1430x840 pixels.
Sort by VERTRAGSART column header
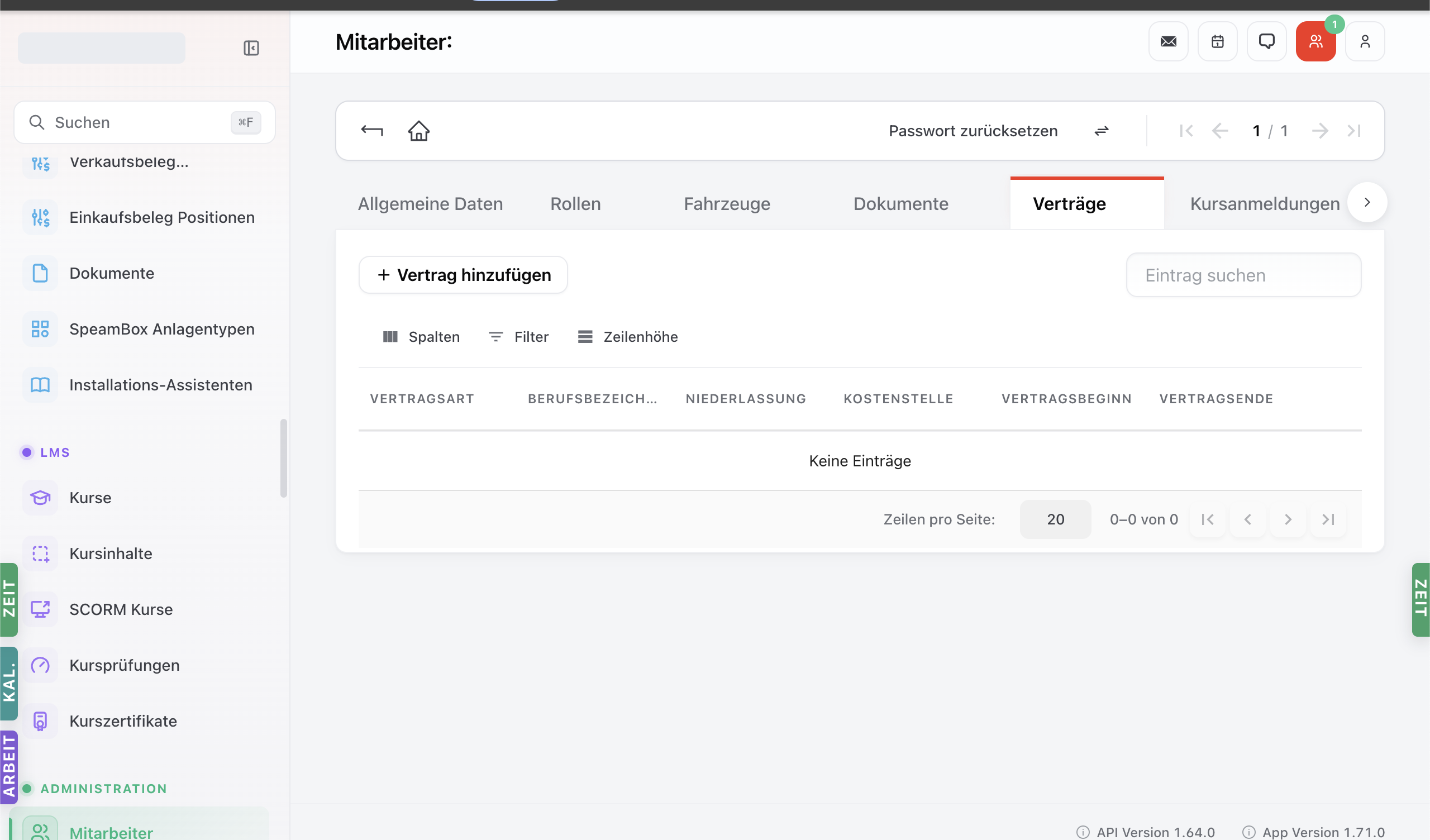point(422,399)
